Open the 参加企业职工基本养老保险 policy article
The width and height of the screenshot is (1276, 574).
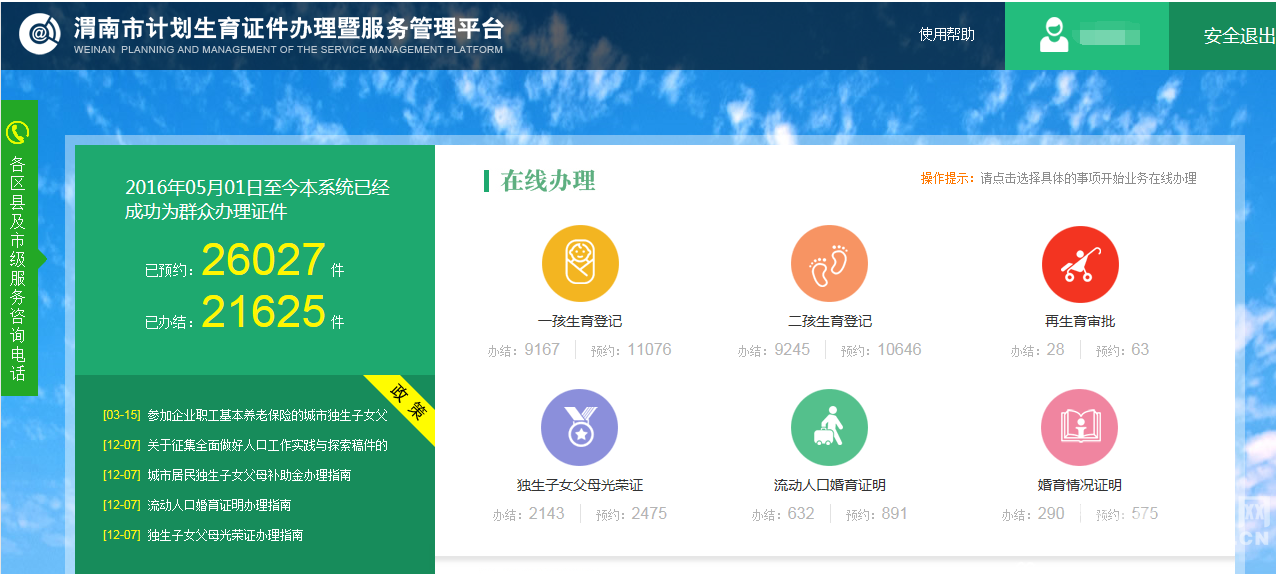(266, 415)
